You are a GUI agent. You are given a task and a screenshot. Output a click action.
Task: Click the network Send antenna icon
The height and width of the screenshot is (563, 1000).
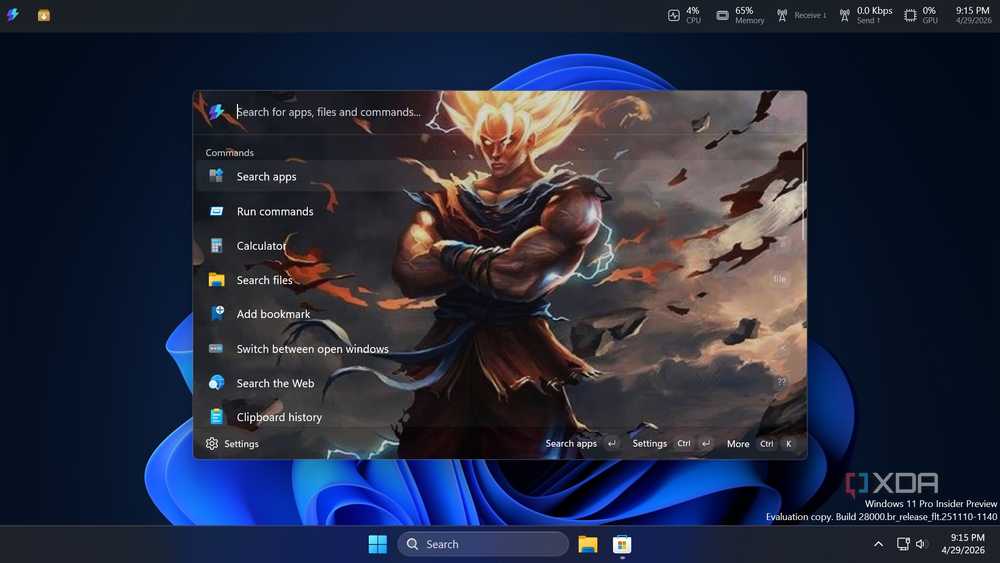[844, 15]
